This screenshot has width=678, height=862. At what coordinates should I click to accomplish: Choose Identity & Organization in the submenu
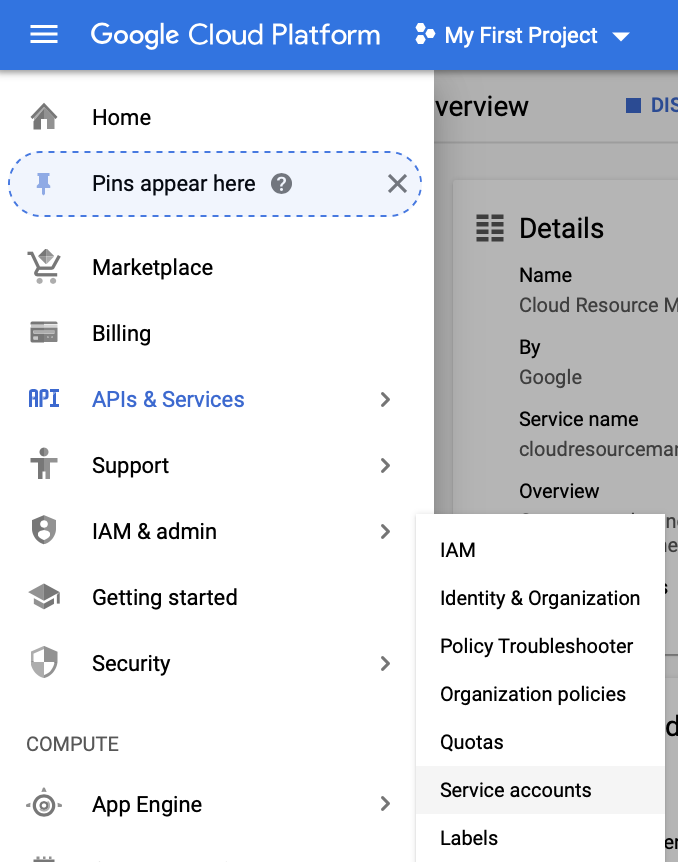click(x=540, y=598)
